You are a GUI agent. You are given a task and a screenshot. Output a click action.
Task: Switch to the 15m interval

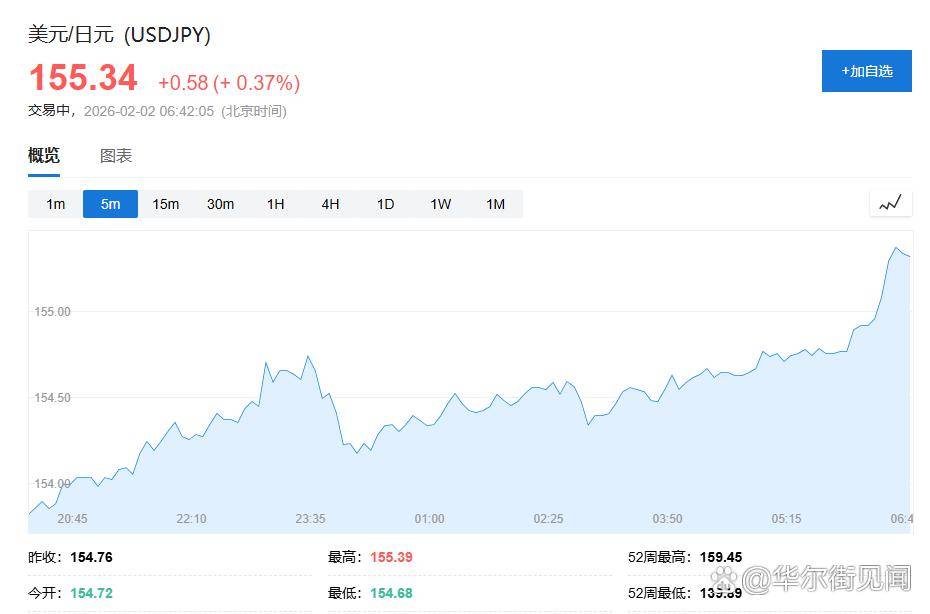coord(165,204)
